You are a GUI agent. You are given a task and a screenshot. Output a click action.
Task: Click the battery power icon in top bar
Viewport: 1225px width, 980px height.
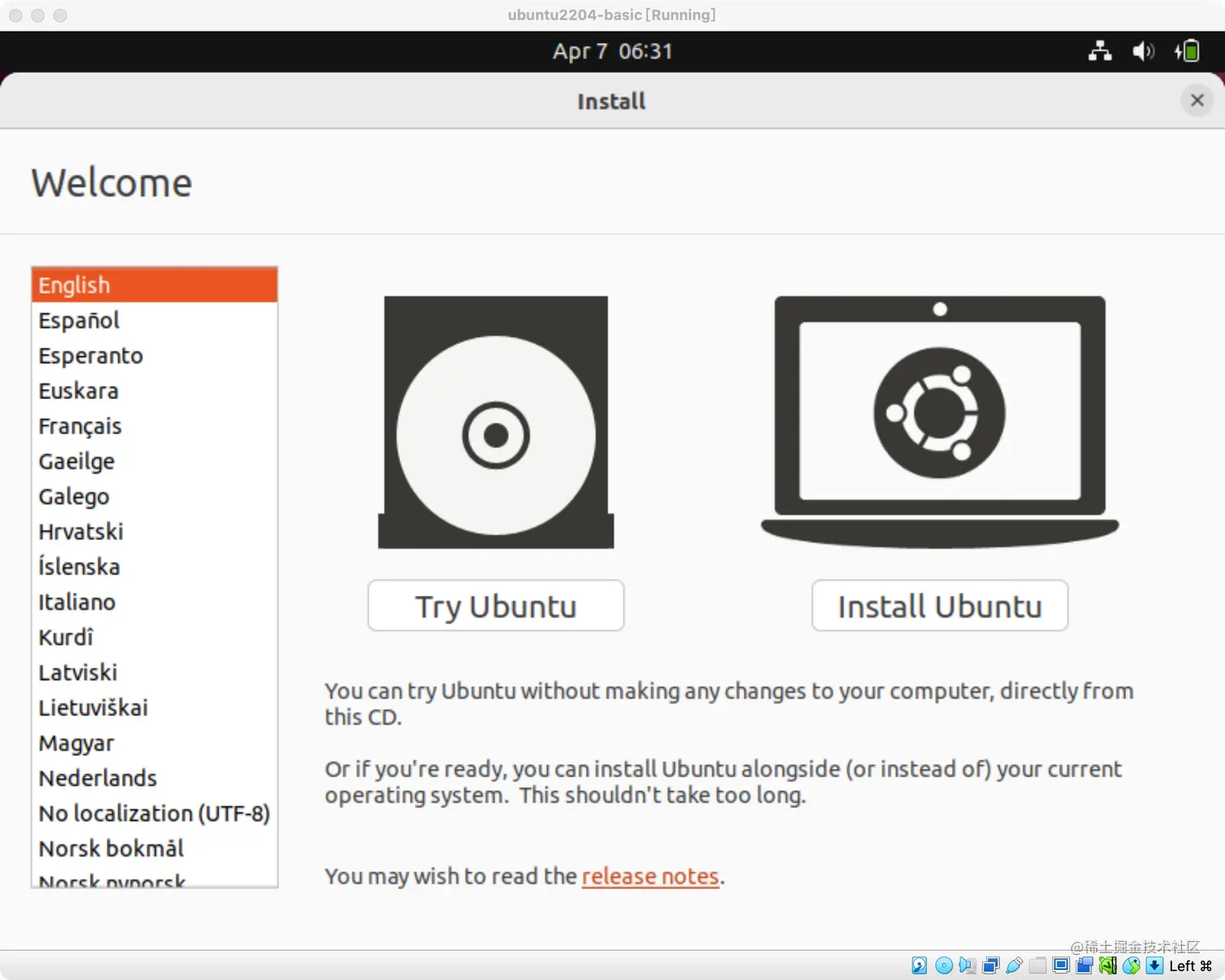pos(1188,51)
